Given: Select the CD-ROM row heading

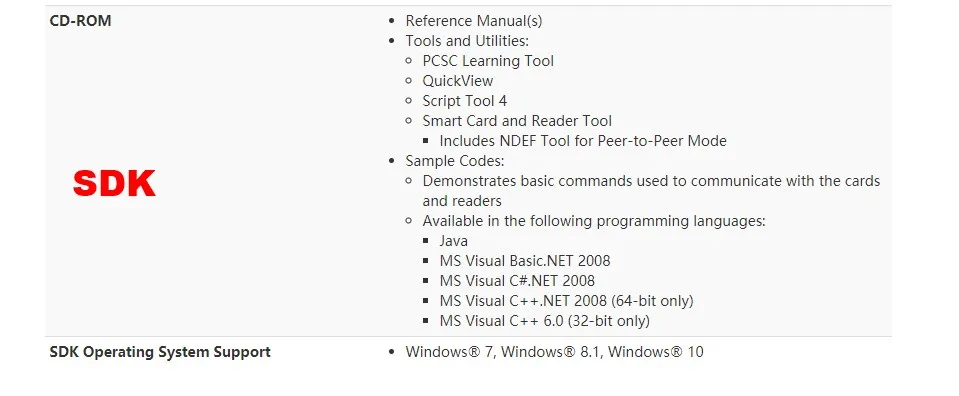Looking at the screenshot, I should 80,21.
